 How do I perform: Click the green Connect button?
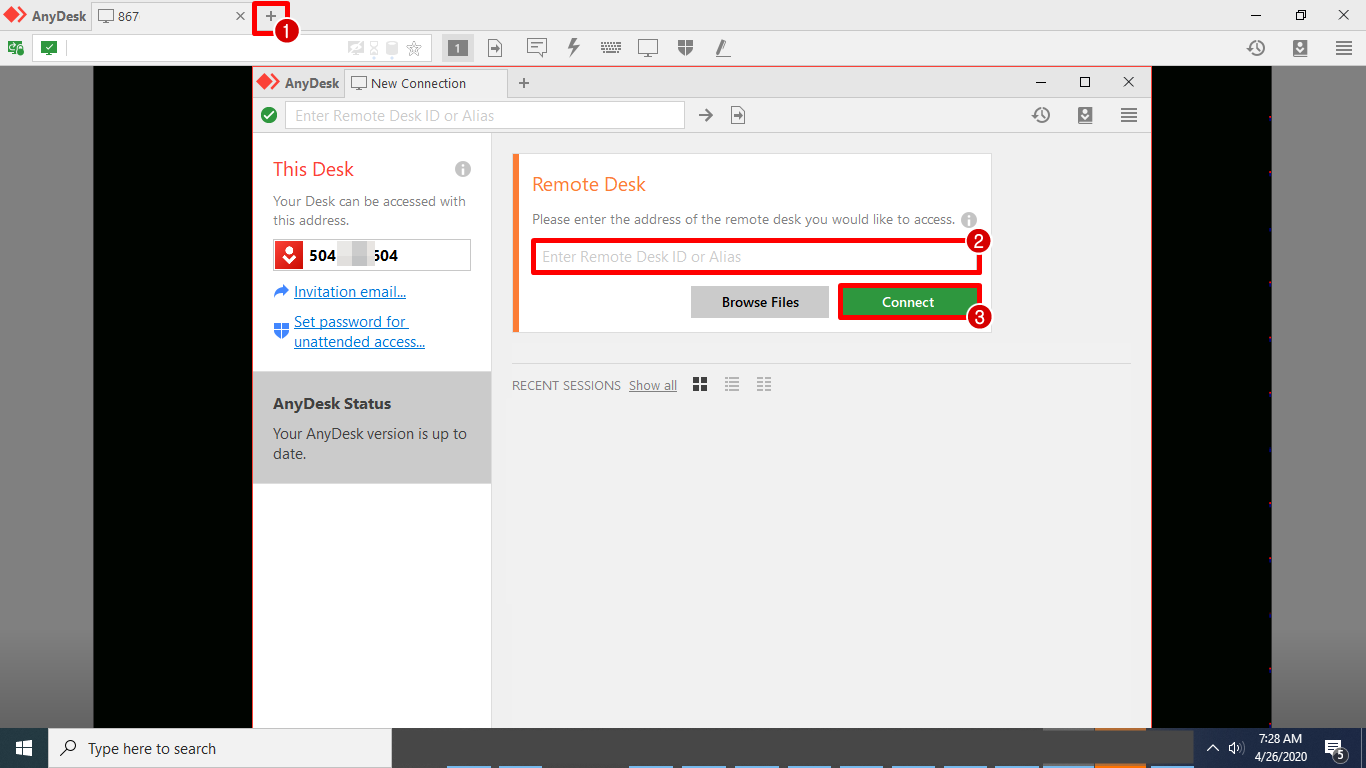pos(908,302)
